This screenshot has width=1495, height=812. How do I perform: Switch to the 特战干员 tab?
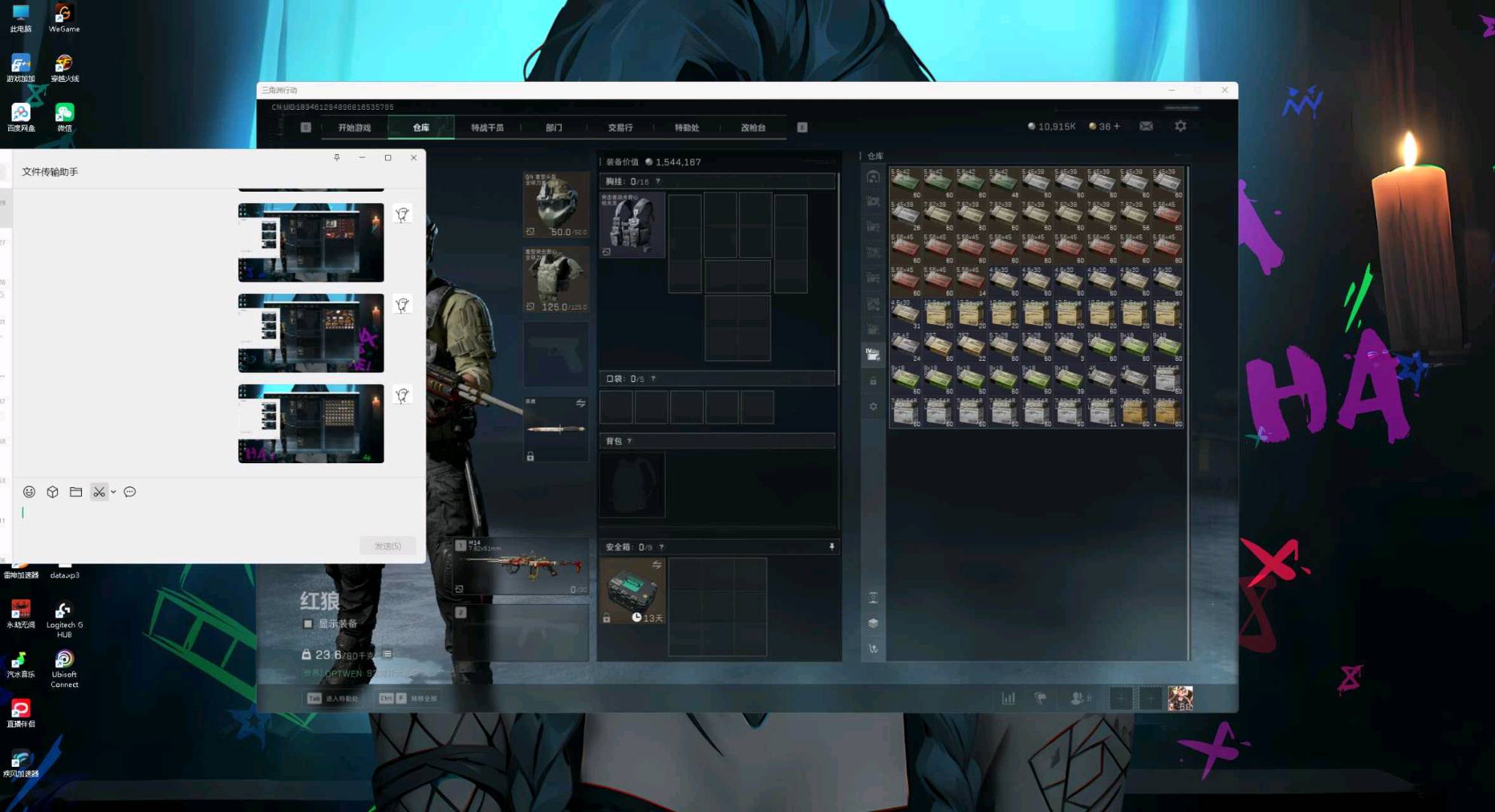point(487,127)
